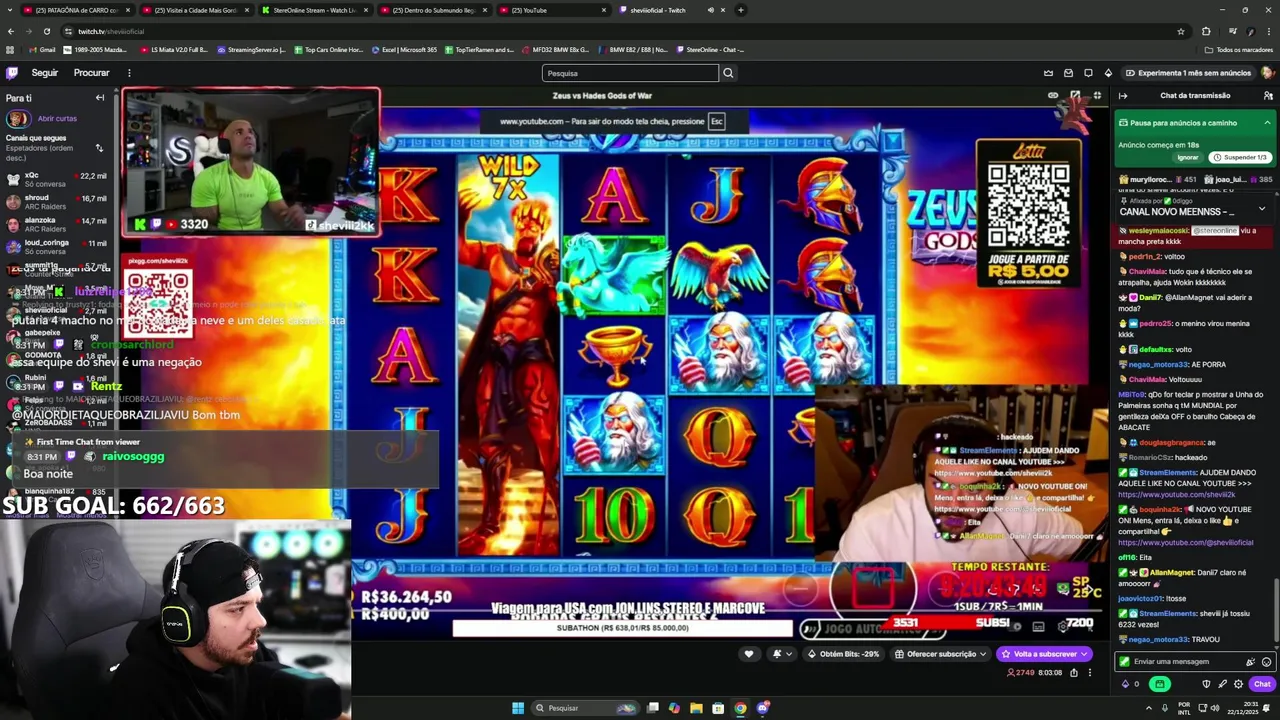Open Oferecer subscrição dropdown
This screenshot has width=1280, height=720.
pos(941,654)
